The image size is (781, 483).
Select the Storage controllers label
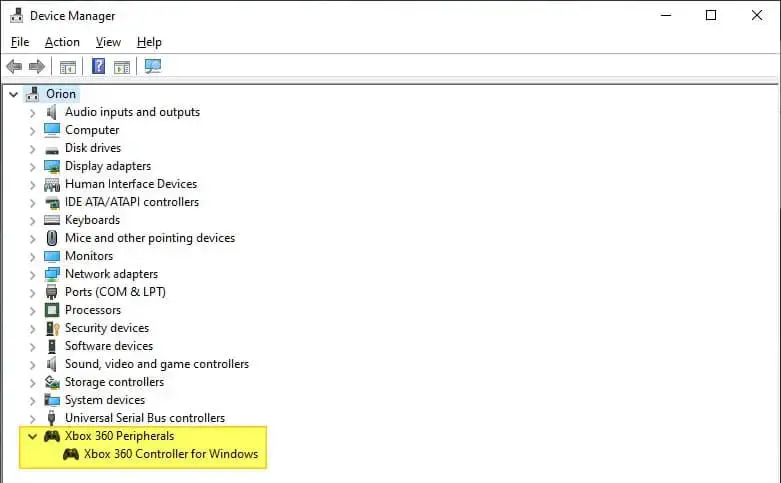[115, 382]
